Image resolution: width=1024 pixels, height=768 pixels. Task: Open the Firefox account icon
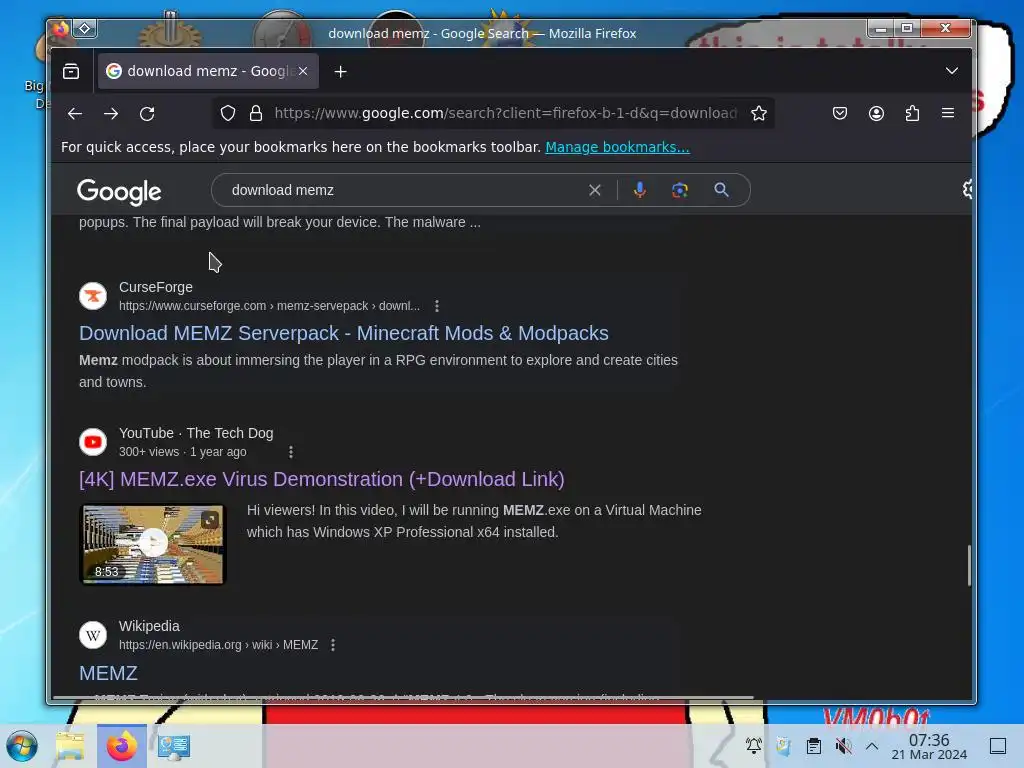[876, 113]
